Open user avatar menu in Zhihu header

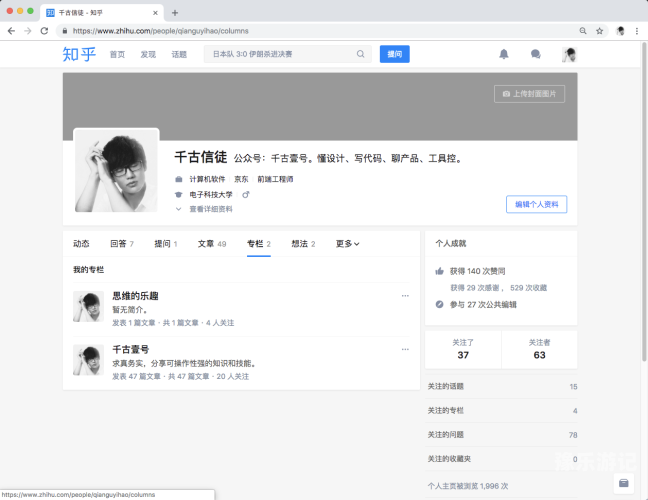pyautogui.click(x=569, y=54)
